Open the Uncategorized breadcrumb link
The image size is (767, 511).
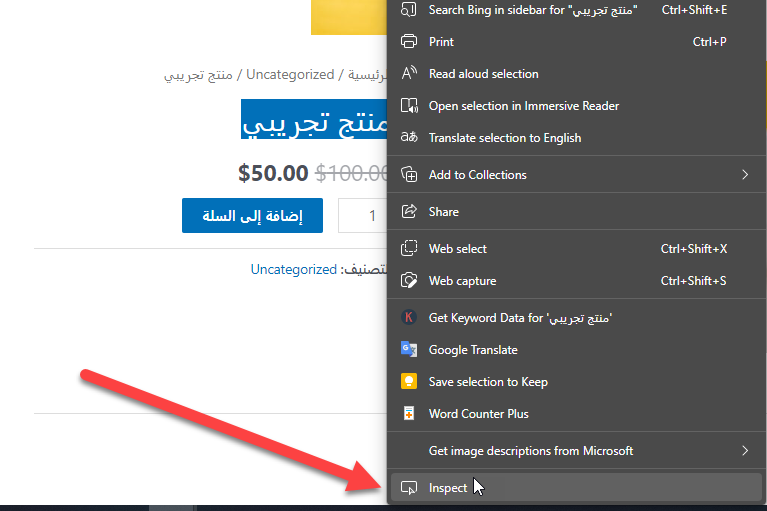(290, 74)
